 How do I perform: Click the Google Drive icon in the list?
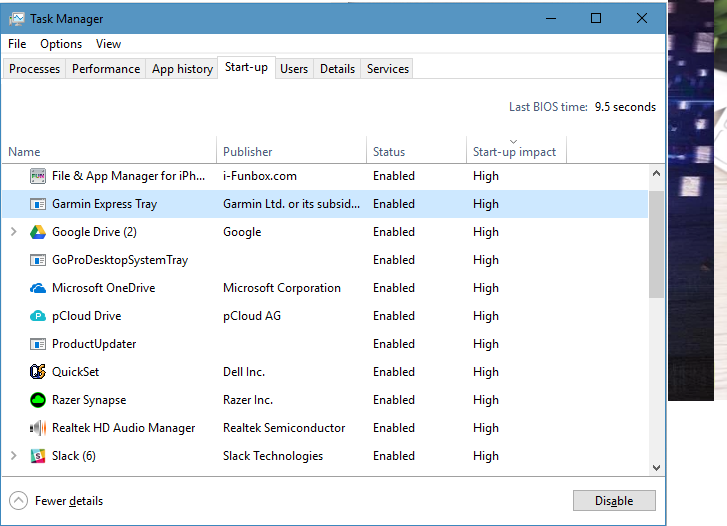click(38, 232)
